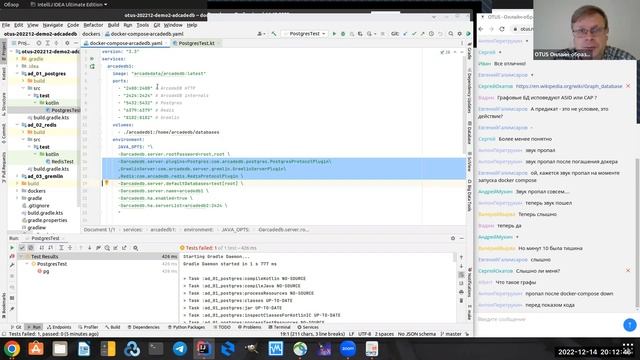Click the build hammer icon in toolbar
The image size is (640, 360).
coord(274,34)
